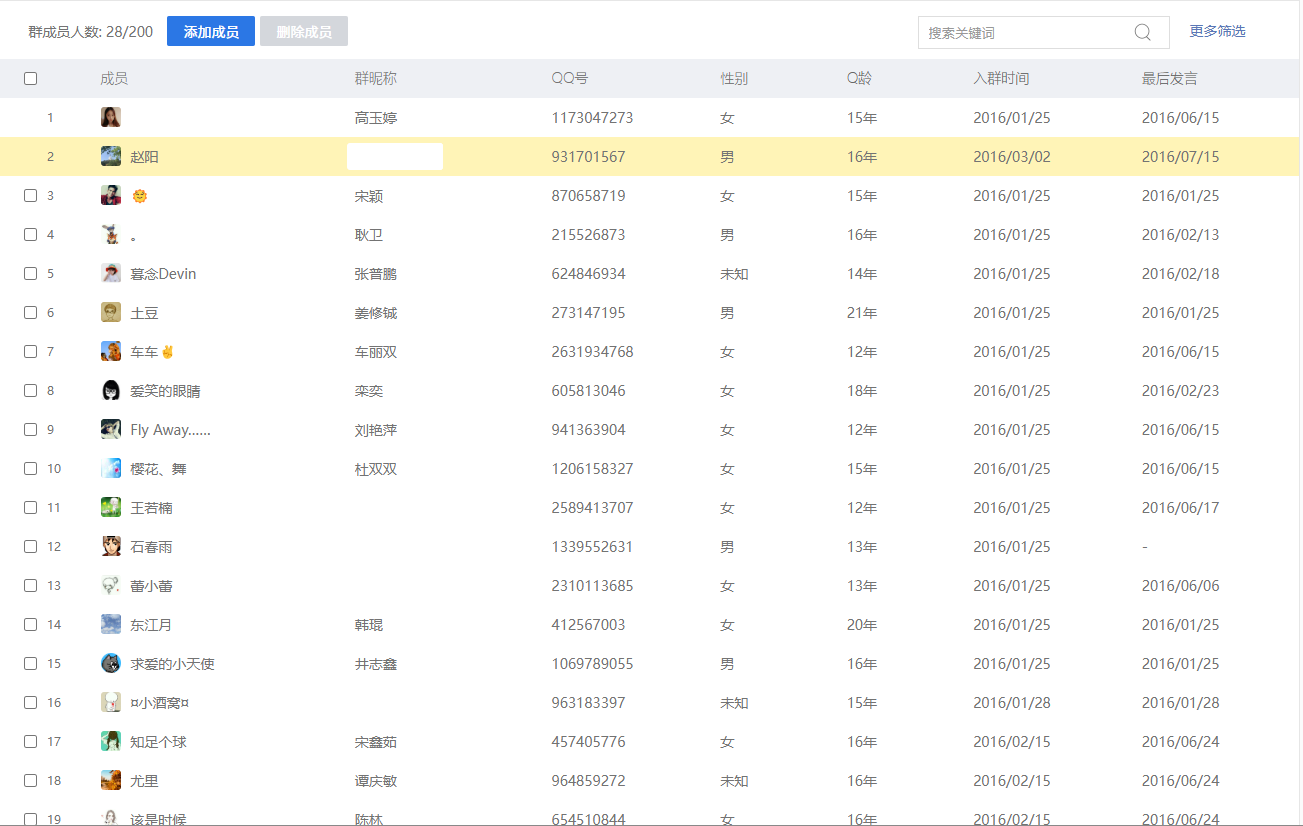Image resolution: width=1303 pixels, height=826 pixels.
Task: Click the group nickname edit box for 赵阳
Action: click(x=395, y=157)
